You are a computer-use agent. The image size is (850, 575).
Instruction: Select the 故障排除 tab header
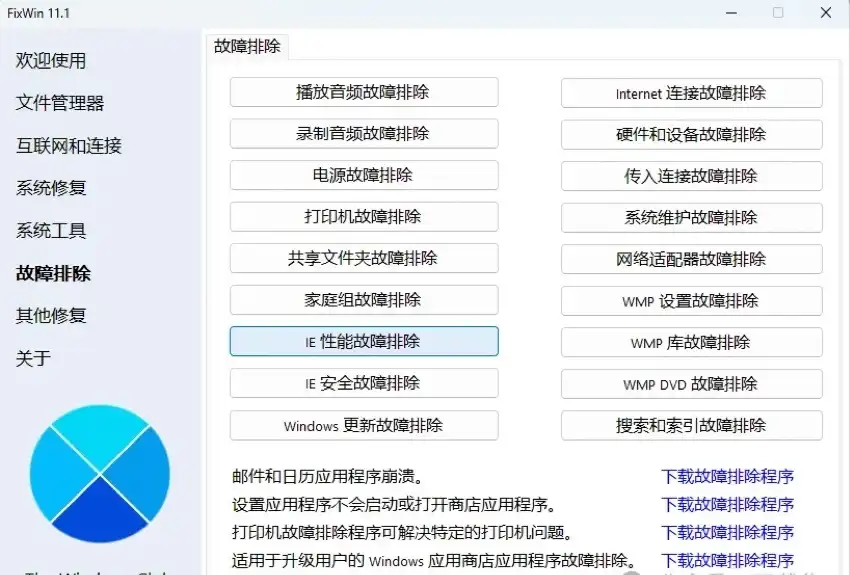[x=247, y=46]
